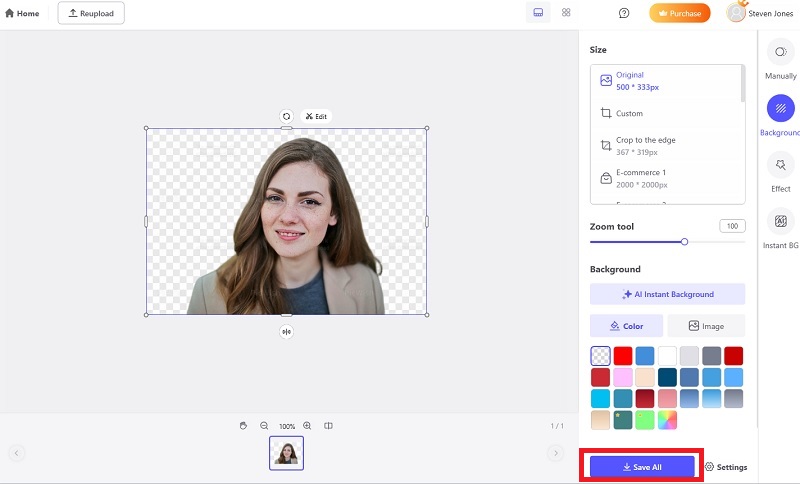
Task: Select the dark teal swatch in last row
Action: tap(623, 420)
